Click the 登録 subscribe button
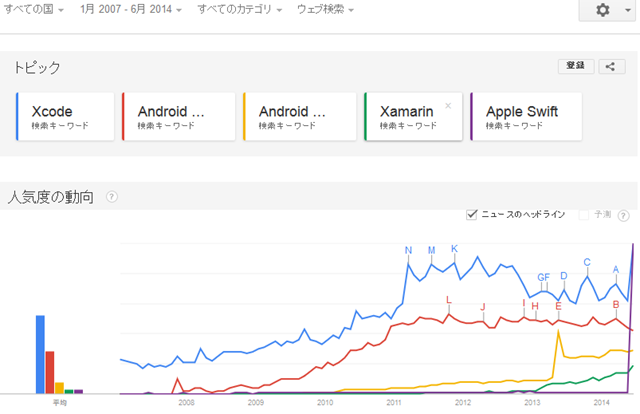This screenshot has height=414, width=640. tap(576, 66)
